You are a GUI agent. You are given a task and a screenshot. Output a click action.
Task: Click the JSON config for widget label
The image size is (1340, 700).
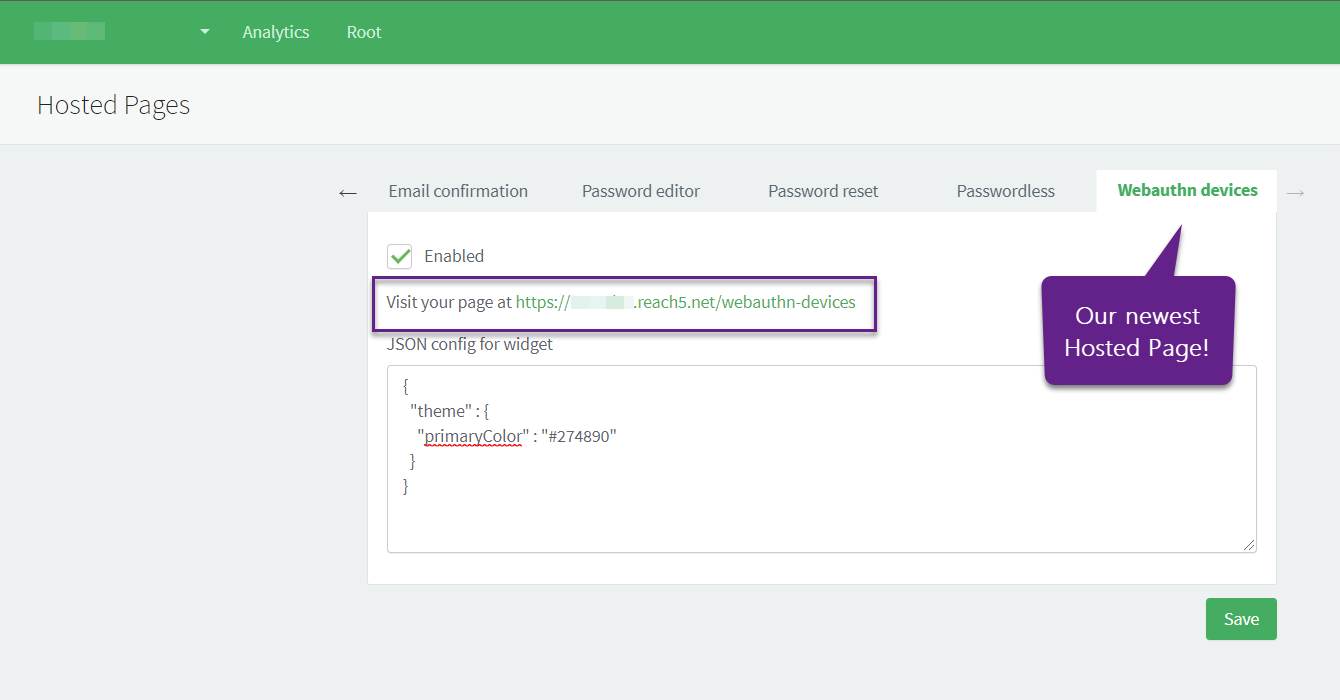tap(470, 344)
